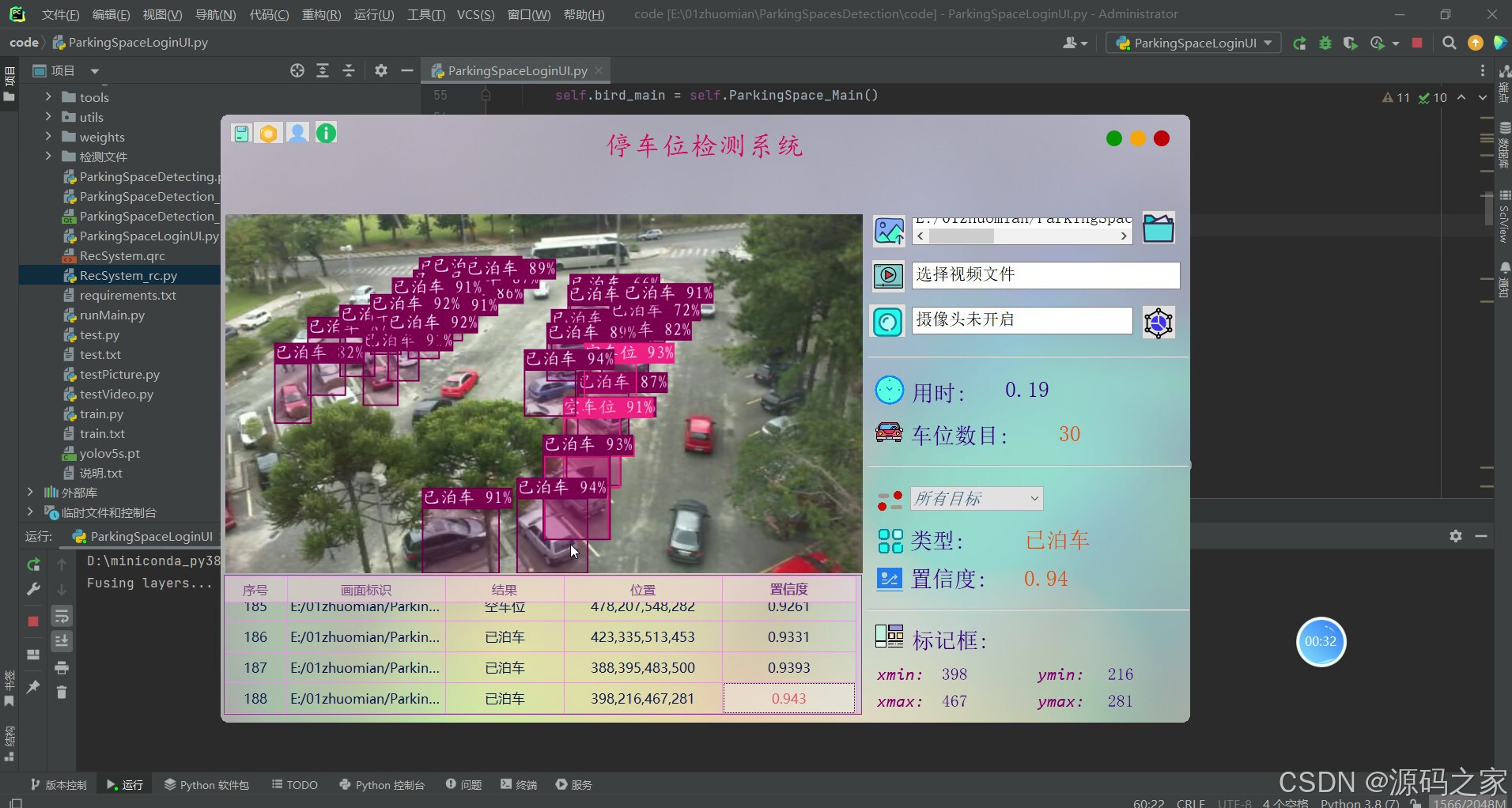Open project panel settings gear
Viewport: 1512px width, 808px height.
pos(381,70)
